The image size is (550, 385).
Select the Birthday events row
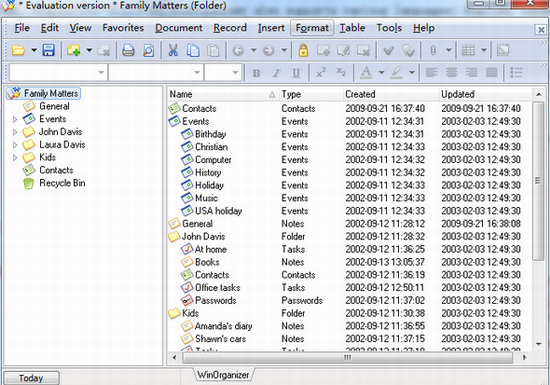pyautogui.click(x=349, y=134)
